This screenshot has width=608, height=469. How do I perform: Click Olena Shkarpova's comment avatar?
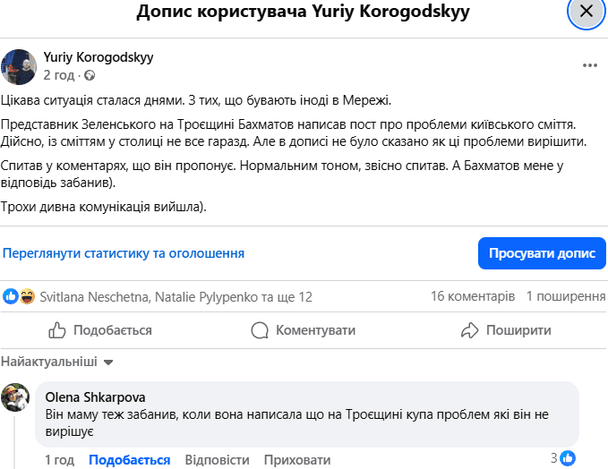pos(16,397)
